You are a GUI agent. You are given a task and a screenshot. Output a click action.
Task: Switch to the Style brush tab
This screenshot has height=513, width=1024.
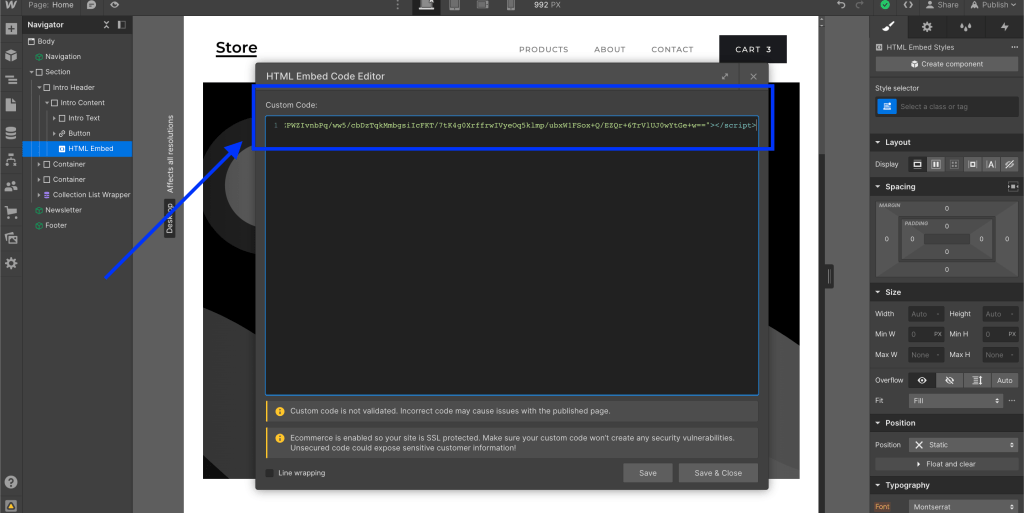click(x=888, y=27)
